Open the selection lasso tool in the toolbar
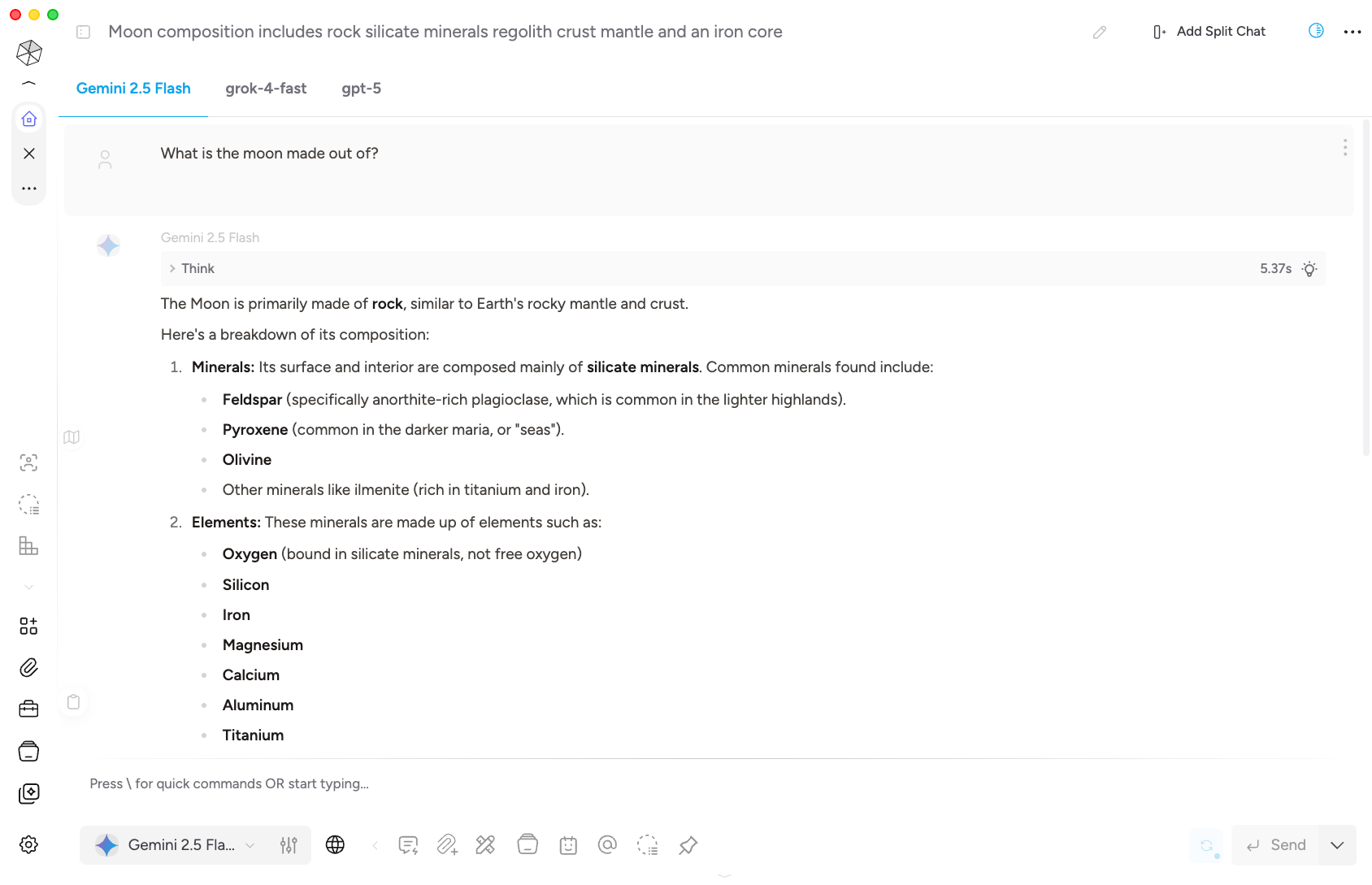The image size is (1372, 885). pyautogui.click(x=648, y=845)
